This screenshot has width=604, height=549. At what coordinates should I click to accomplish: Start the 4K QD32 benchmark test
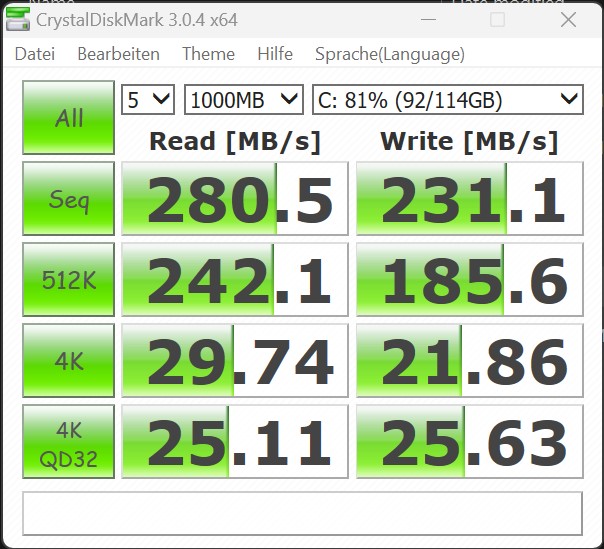pos(69,442)
